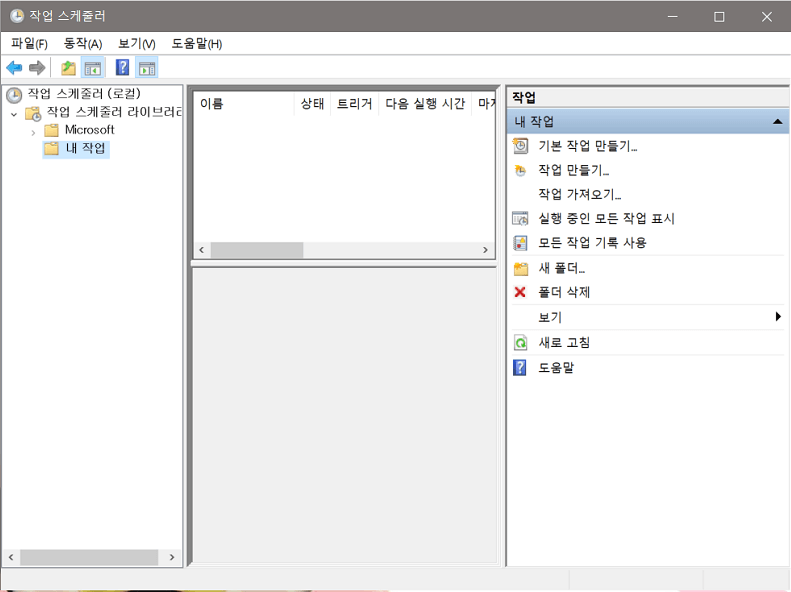Click 새 폴더... action
Screen dimensions: 791x592
point(561,268)
